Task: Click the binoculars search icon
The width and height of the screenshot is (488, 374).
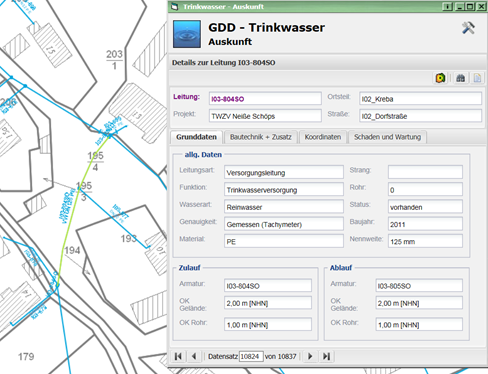Action: point(461,78)
